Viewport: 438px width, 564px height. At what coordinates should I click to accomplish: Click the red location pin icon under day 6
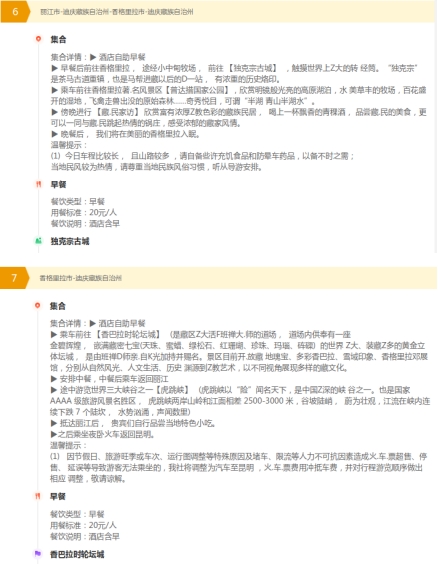point(38,38)
